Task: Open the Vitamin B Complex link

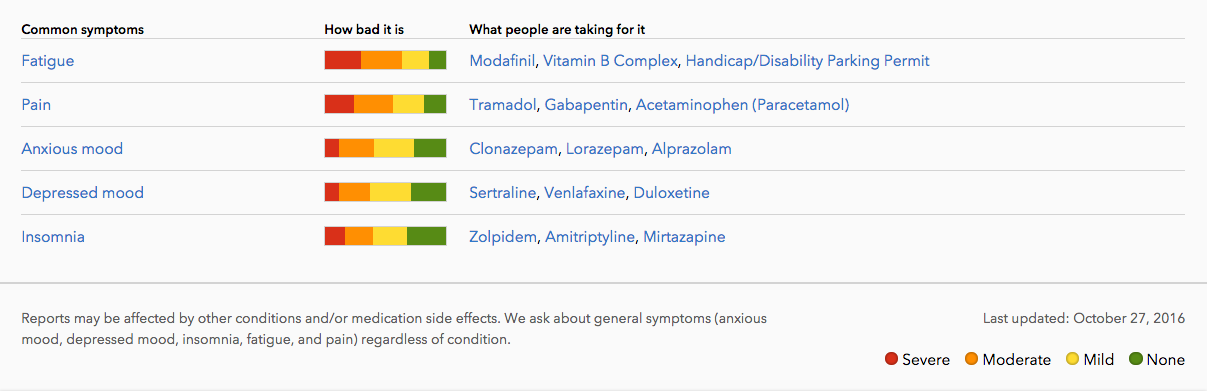Action: (x=610, y=61)
